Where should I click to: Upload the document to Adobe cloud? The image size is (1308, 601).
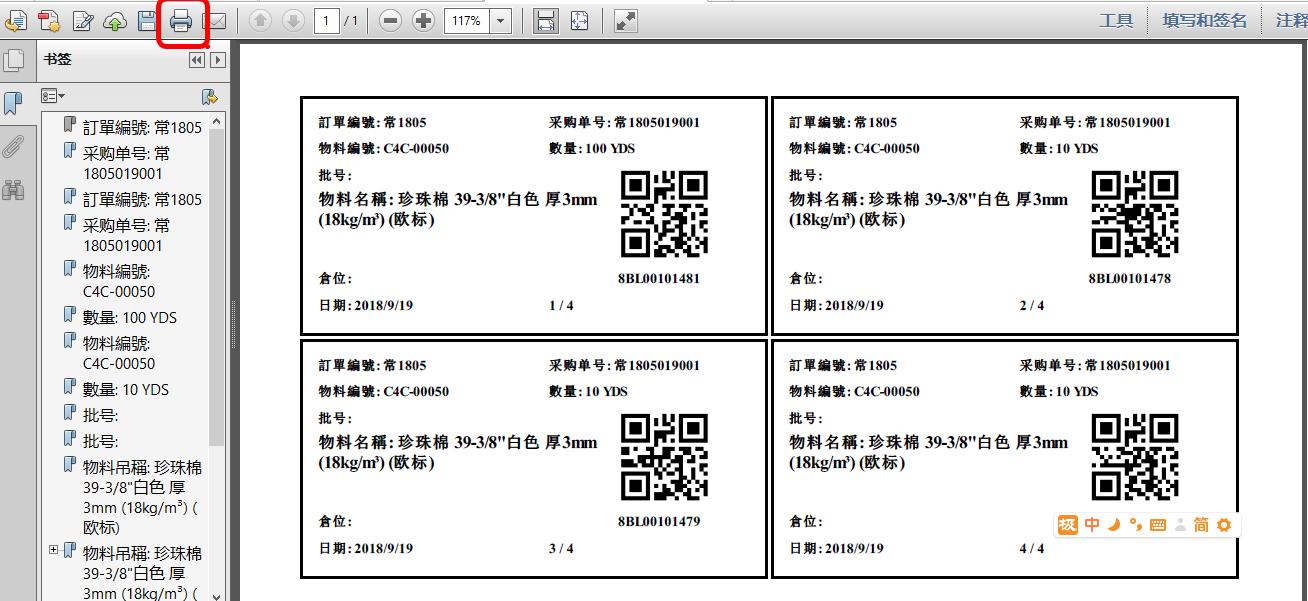(x=115, y=20)
